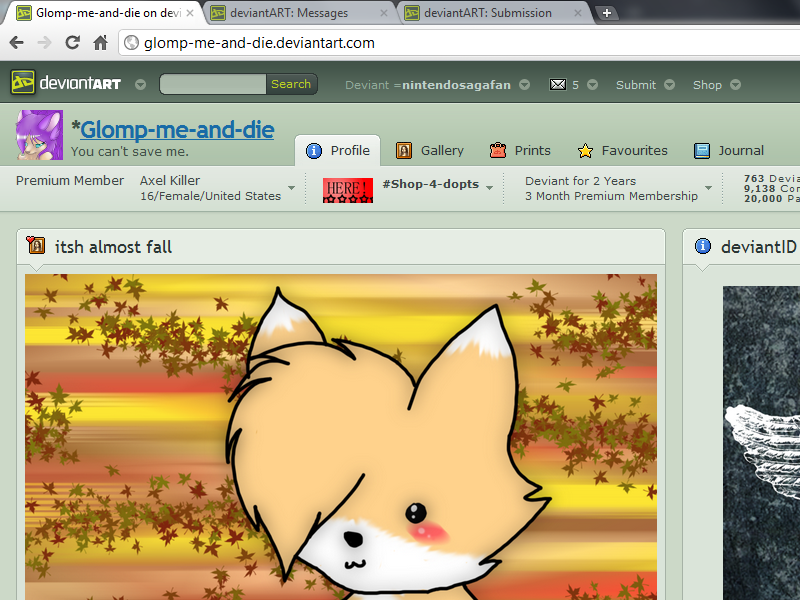Expand the nintendosagafan user menu arrow

click(524, 85)
